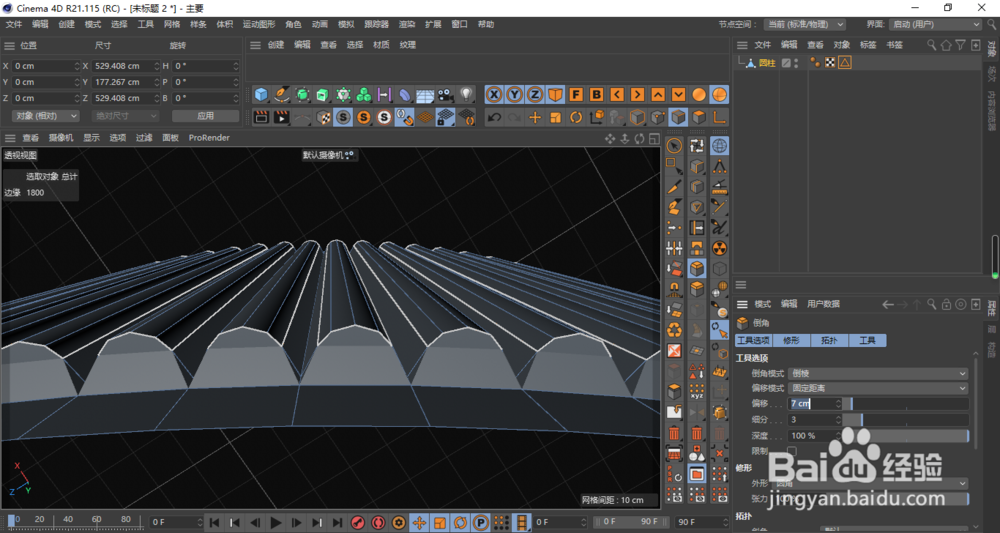Screen dimensions: 1000x533
Task: Open the 界面 layout dropdown
Action: pos(934,24)
